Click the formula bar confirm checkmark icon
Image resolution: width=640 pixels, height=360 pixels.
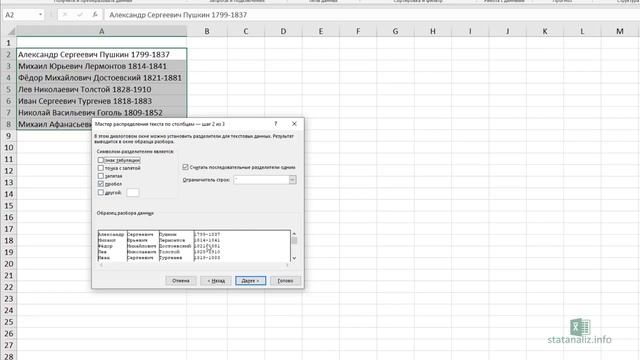click(x=80, y=15)
